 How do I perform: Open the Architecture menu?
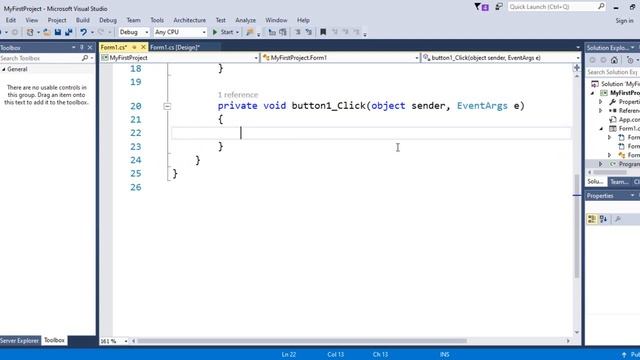[189, 20]
